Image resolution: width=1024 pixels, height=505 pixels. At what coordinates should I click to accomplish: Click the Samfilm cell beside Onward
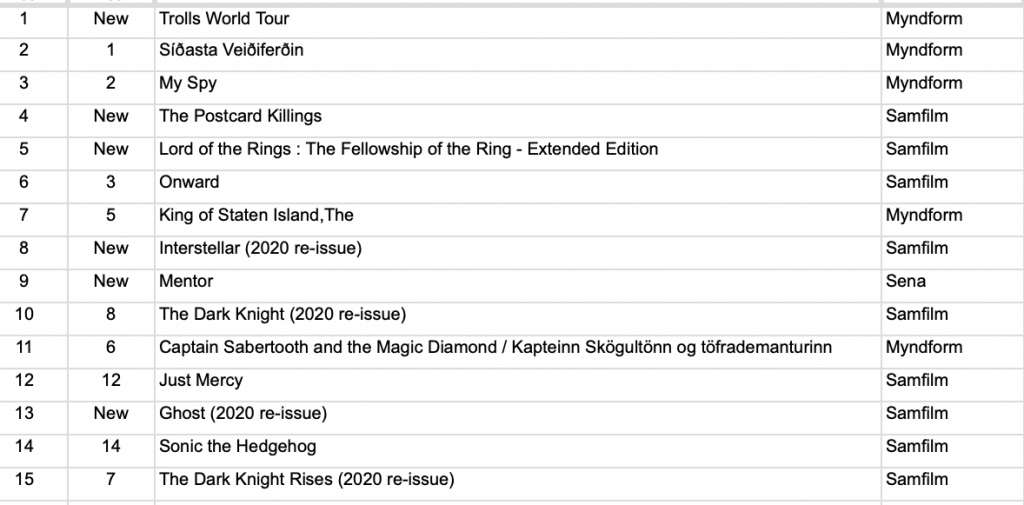pos(917,182)
